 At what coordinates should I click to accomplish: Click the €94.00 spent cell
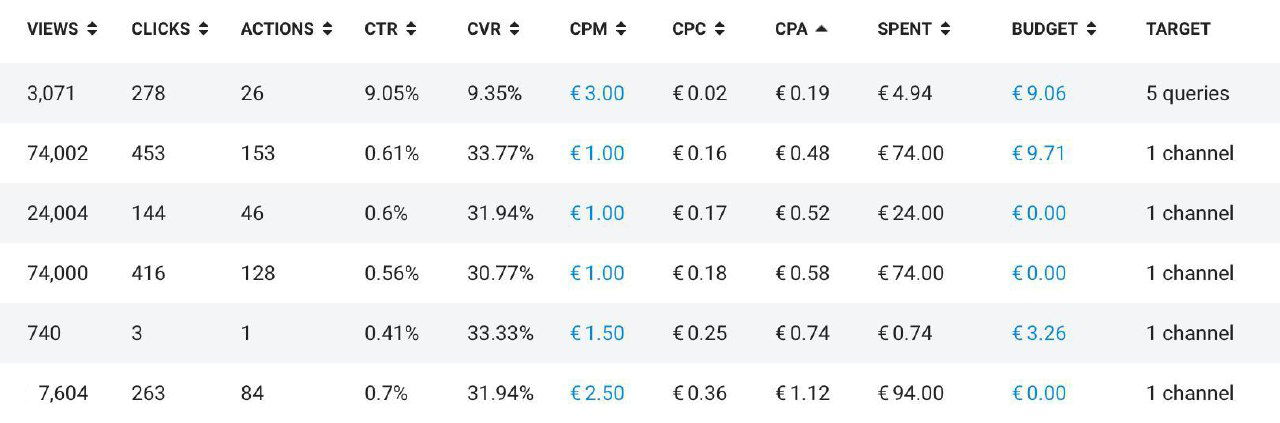click(x=910, y=393)
